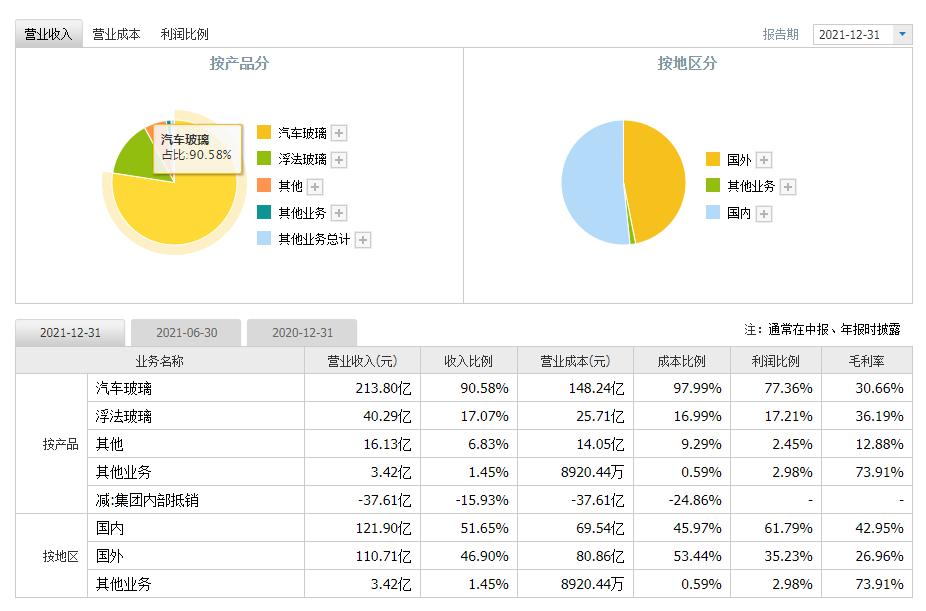Click plus icon beside product 其他业务 legend
This screenshot has height=611, width=926.
(339, 213)
